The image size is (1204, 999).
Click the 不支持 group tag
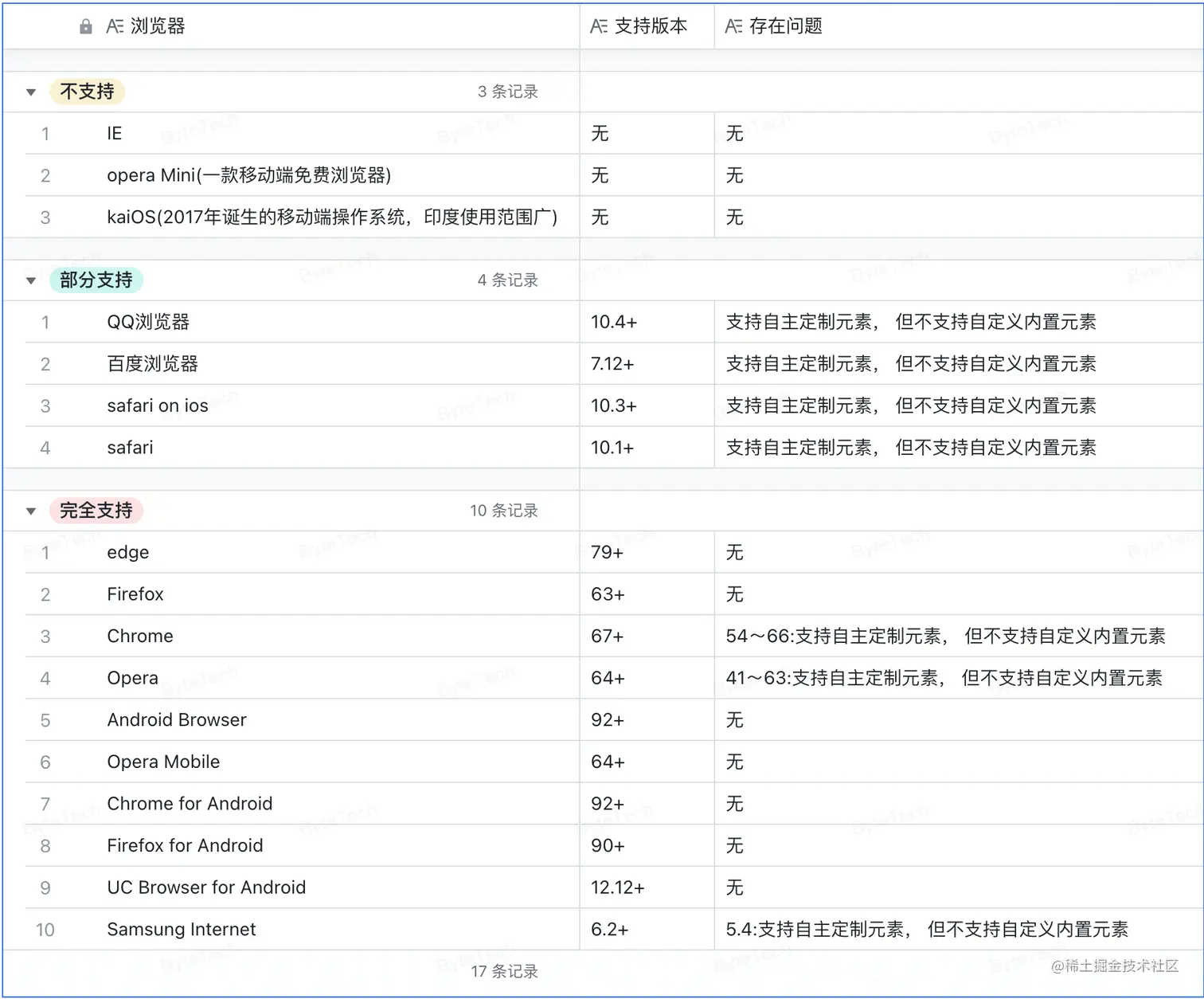pos(87,92)
